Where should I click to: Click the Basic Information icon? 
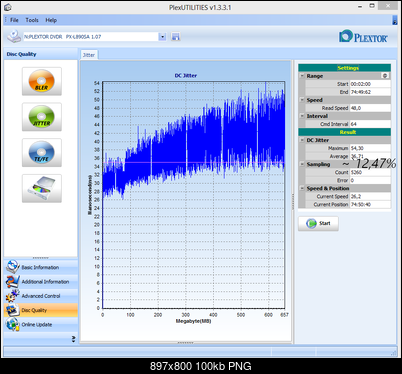tap(13, 267)
